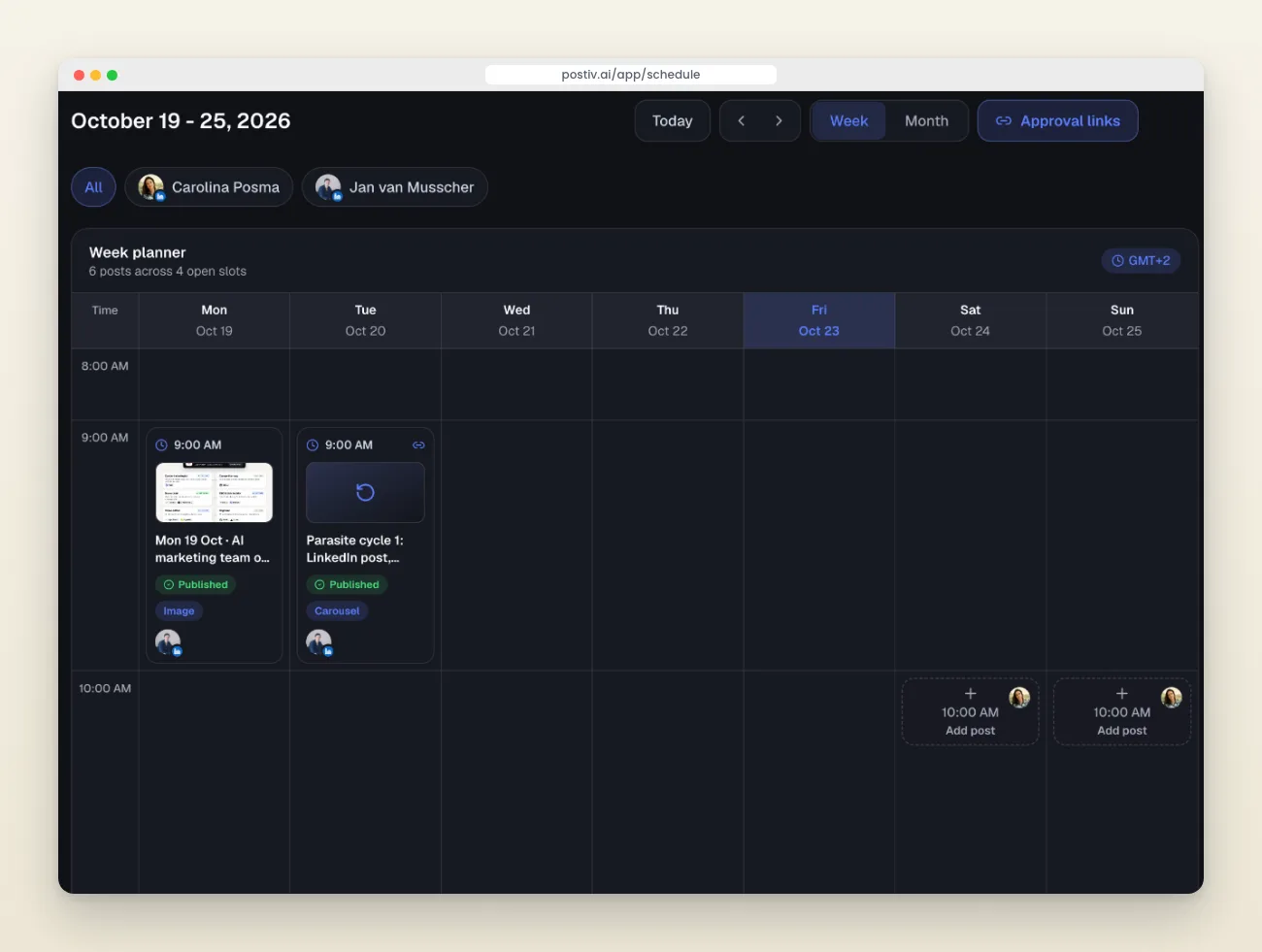Open the post titled Parasite cycle 1: LinkedIn post
This screenshot has width=1262, height=952.
pos(354,549)
